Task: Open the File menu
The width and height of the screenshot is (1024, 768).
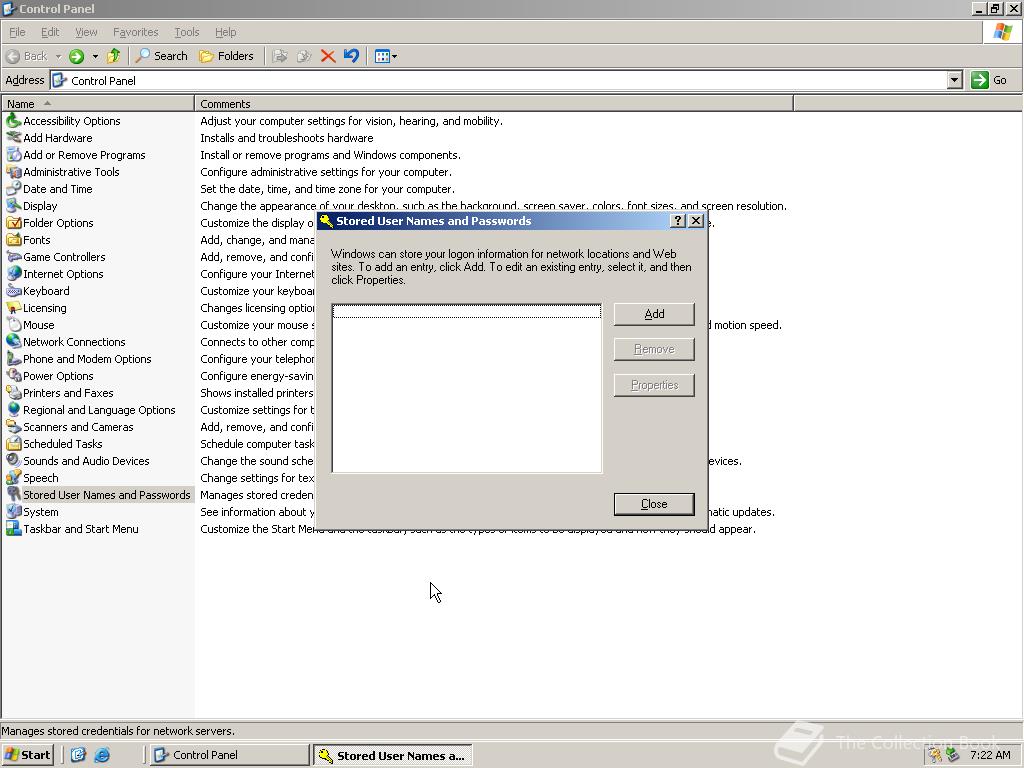Action: 17,32
